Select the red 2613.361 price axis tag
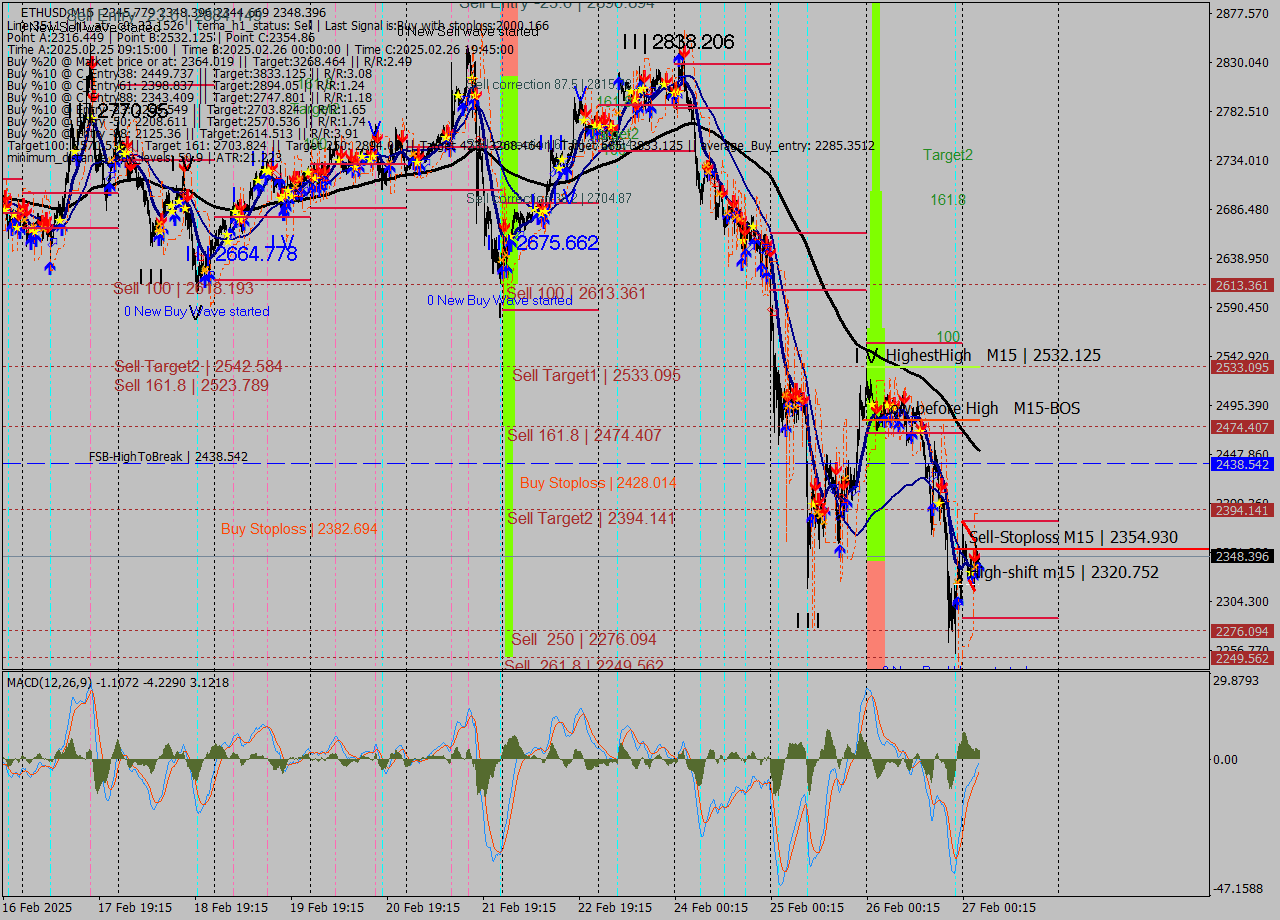 (x=1241, y=285)
